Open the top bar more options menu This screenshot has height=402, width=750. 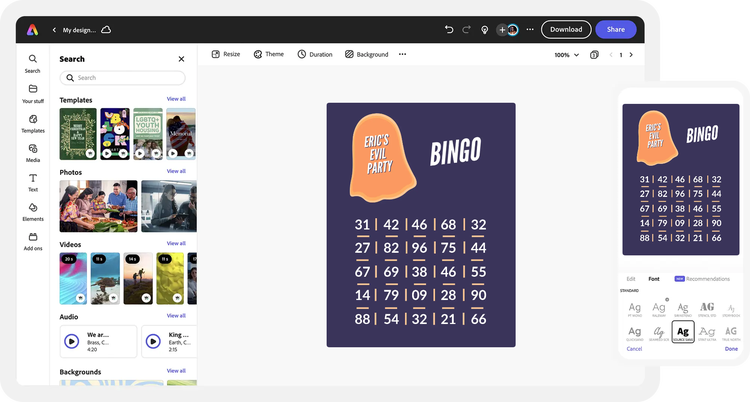[x=530, y=30]
